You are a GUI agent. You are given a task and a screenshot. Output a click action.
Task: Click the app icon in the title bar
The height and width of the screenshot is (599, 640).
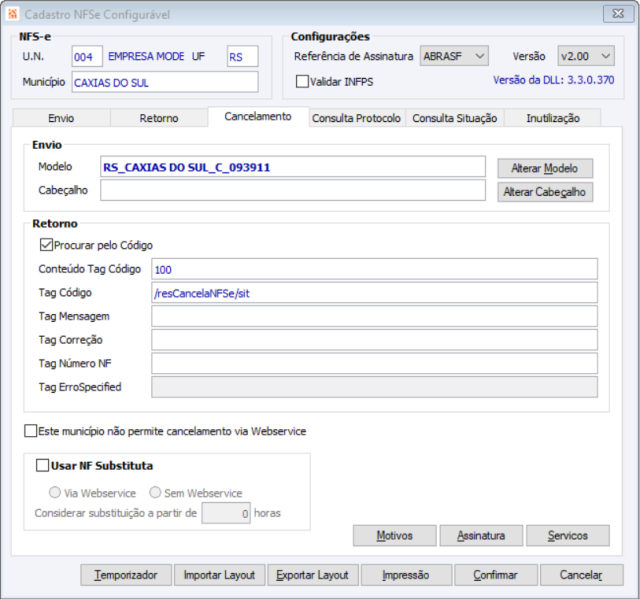point(14,12)
